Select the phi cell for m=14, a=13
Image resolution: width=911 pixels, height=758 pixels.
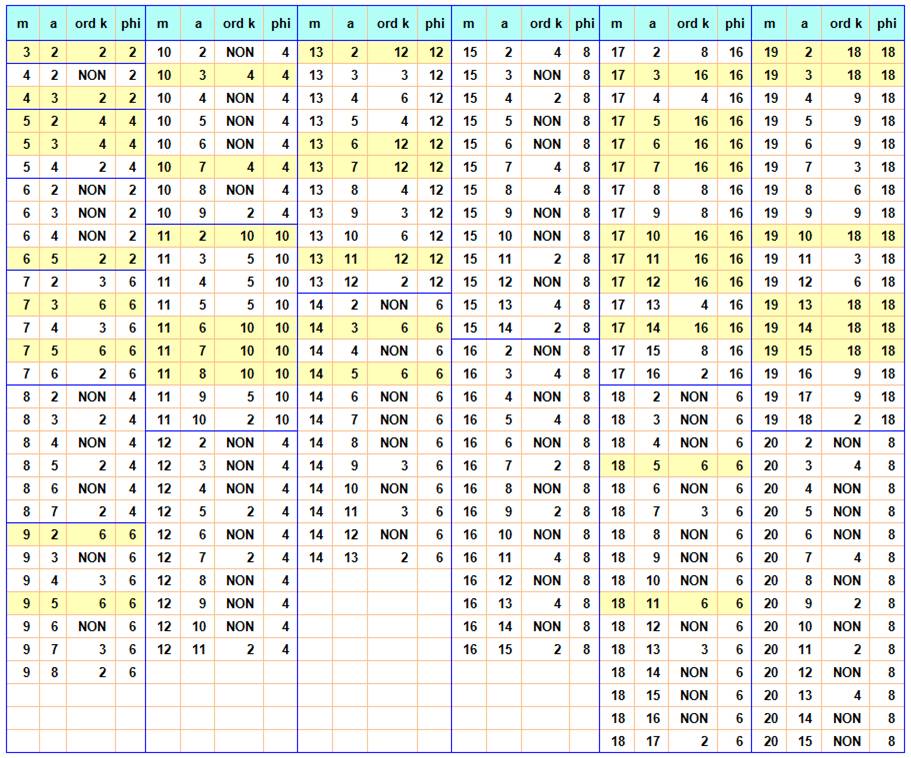(435, 557)
